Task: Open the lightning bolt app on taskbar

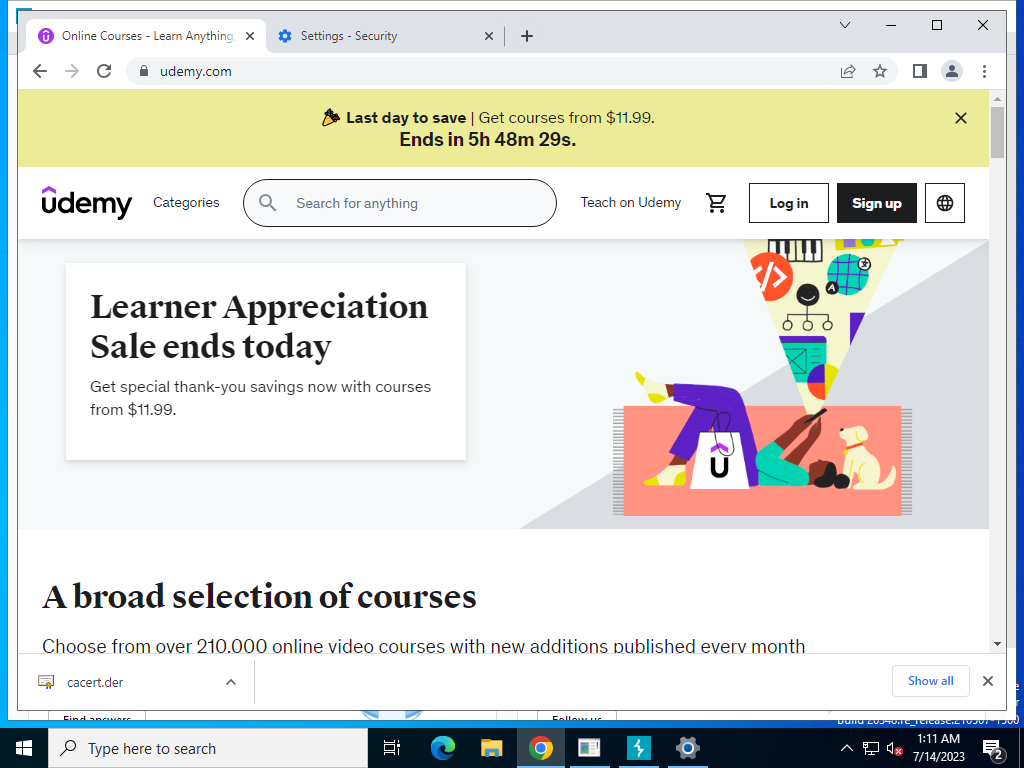Action: (x=638, y=748)
